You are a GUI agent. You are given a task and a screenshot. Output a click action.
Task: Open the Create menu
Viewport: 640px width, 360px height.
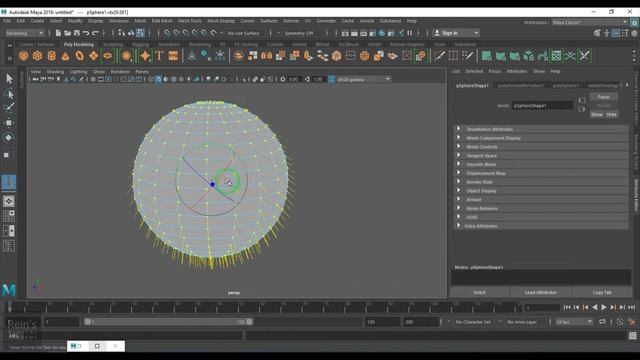[37, 21]
